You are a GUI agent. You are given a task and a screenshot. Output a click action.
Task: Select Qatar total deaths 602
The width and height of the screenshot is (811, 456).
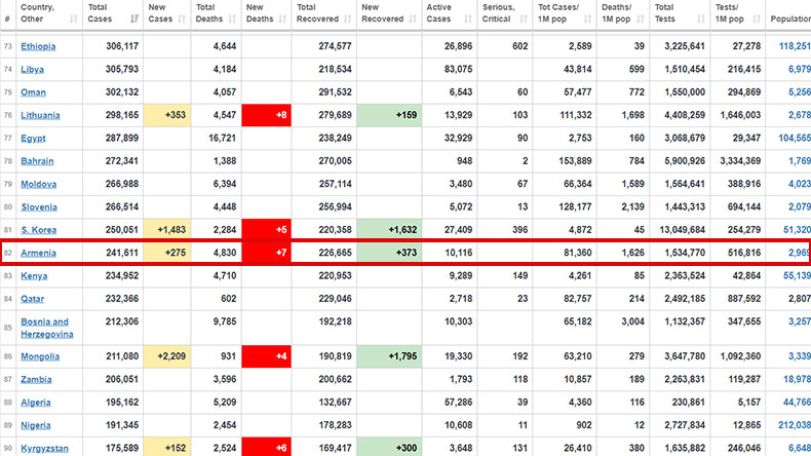228,299
